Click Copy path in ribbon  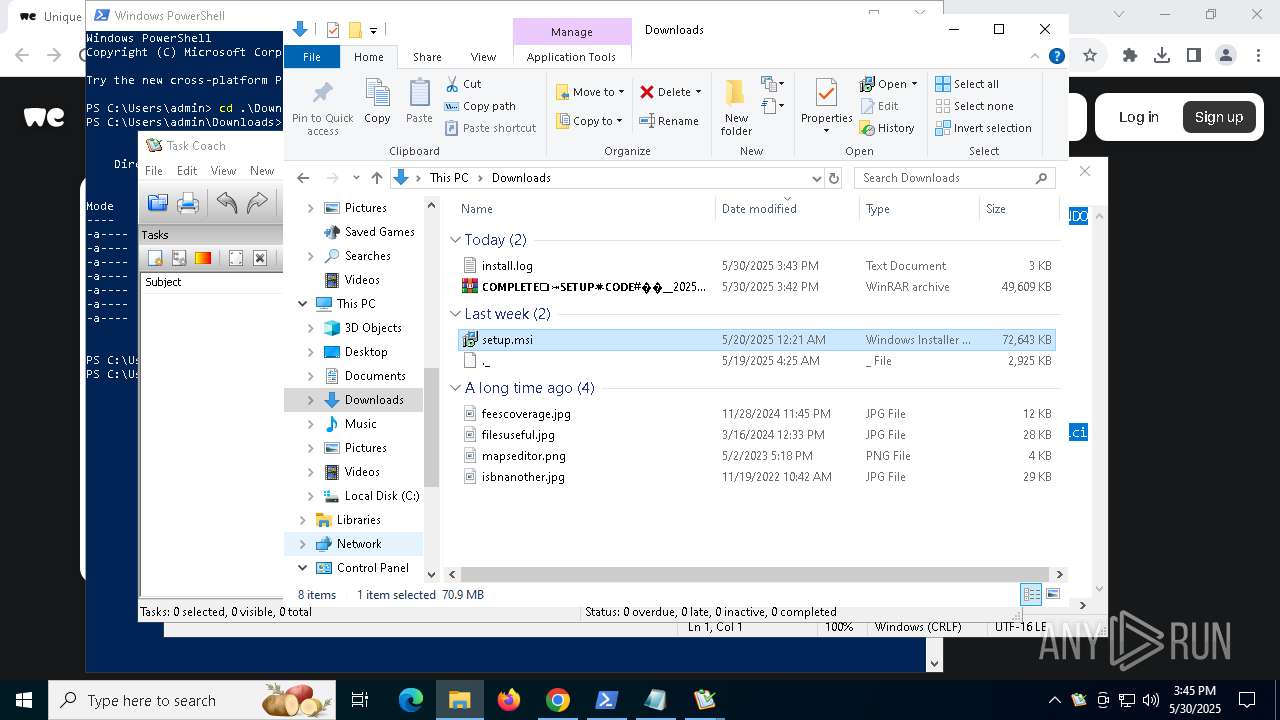[480, 106]
